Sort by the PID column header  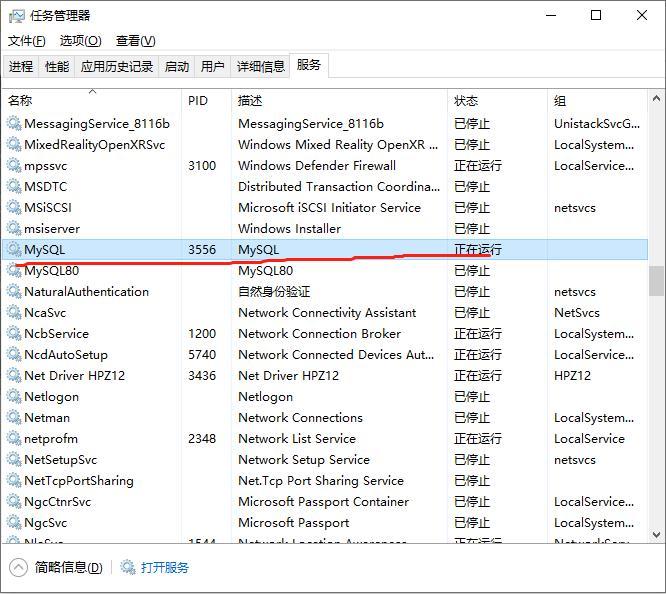tap(206, 101)
